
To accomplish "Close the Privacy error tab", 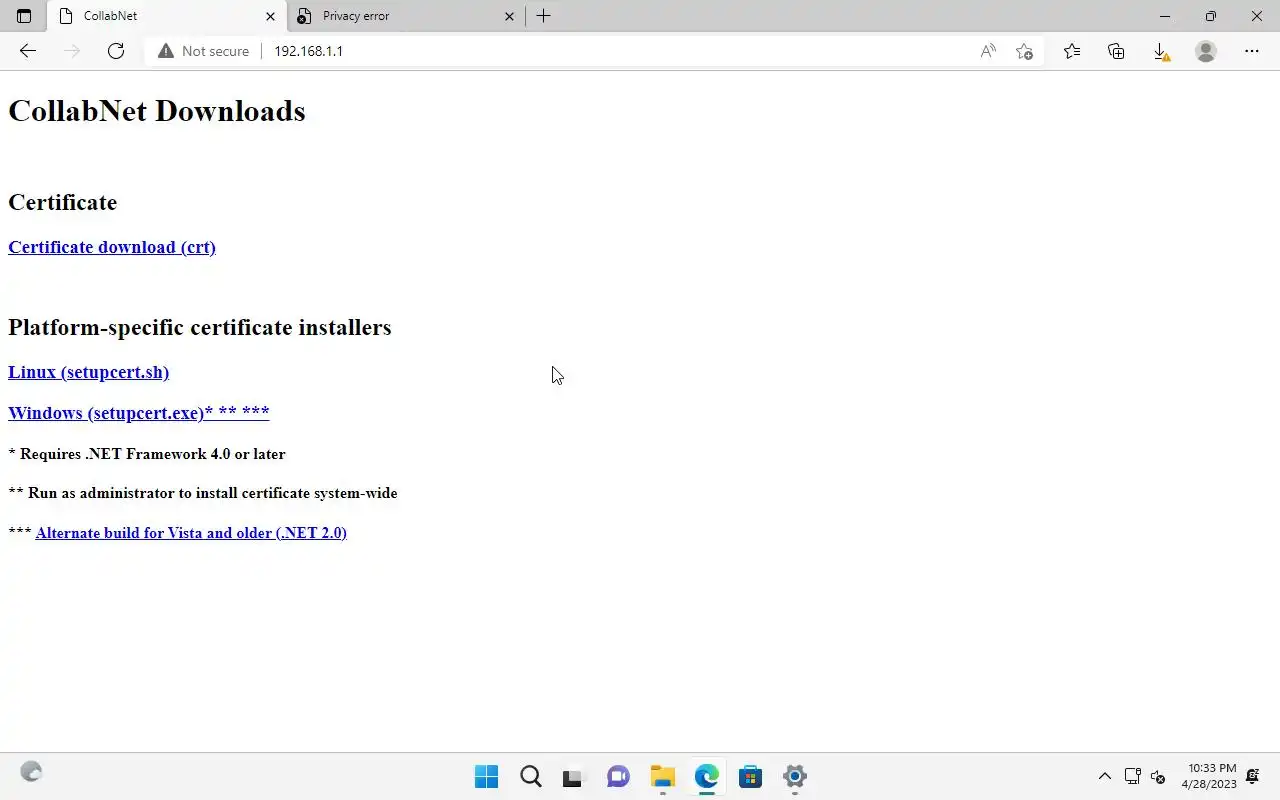I will point(509,16).
